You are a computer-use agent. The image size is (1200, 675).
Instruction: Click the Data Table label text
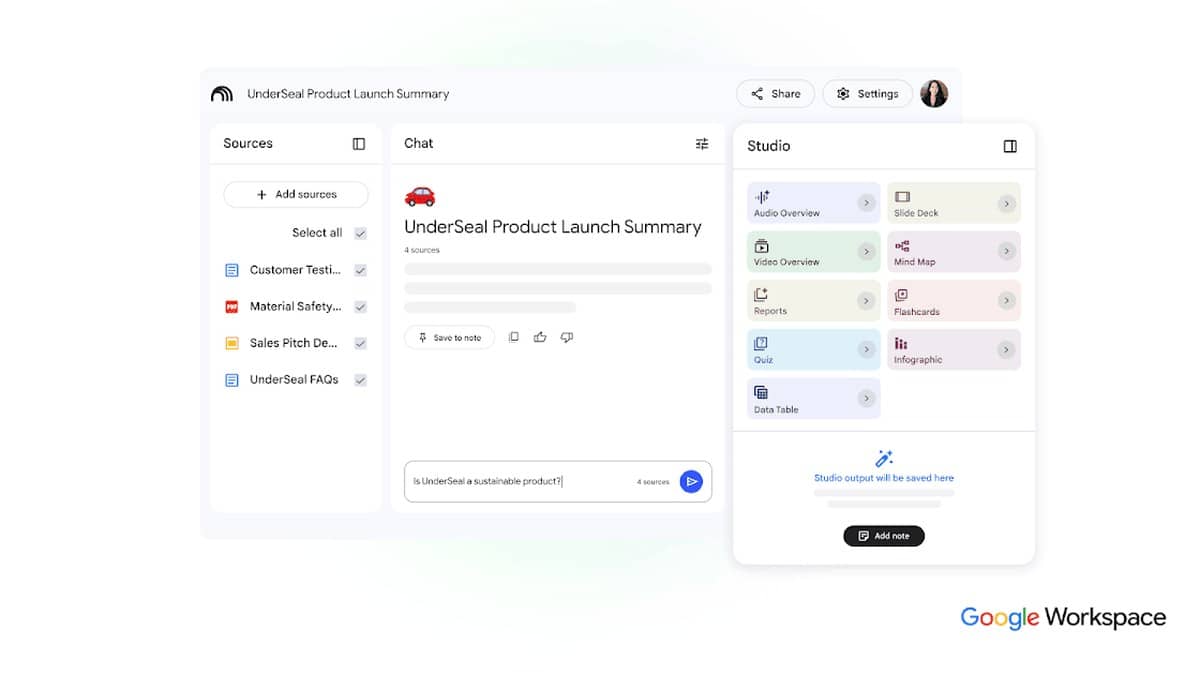coord(776,410)
